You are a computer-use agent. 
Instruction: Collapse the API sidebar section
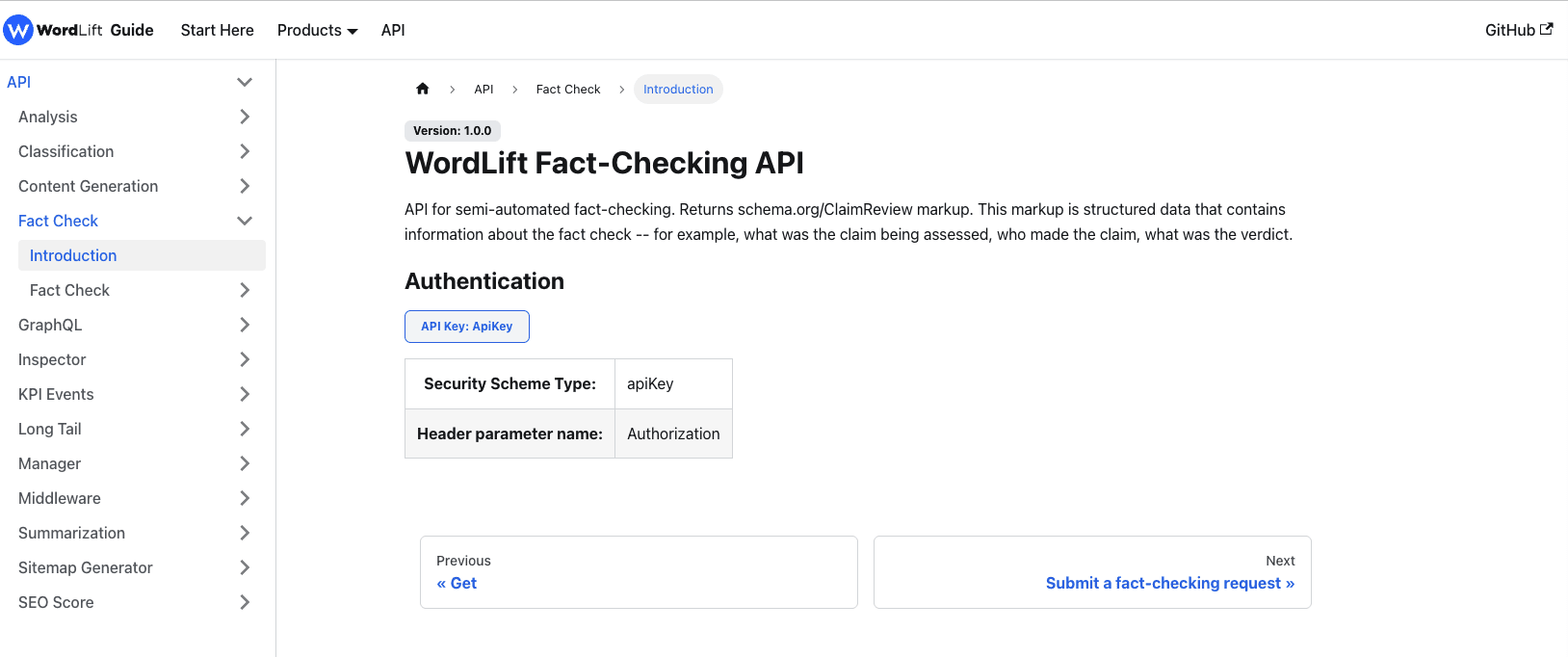tap(245, 82)
